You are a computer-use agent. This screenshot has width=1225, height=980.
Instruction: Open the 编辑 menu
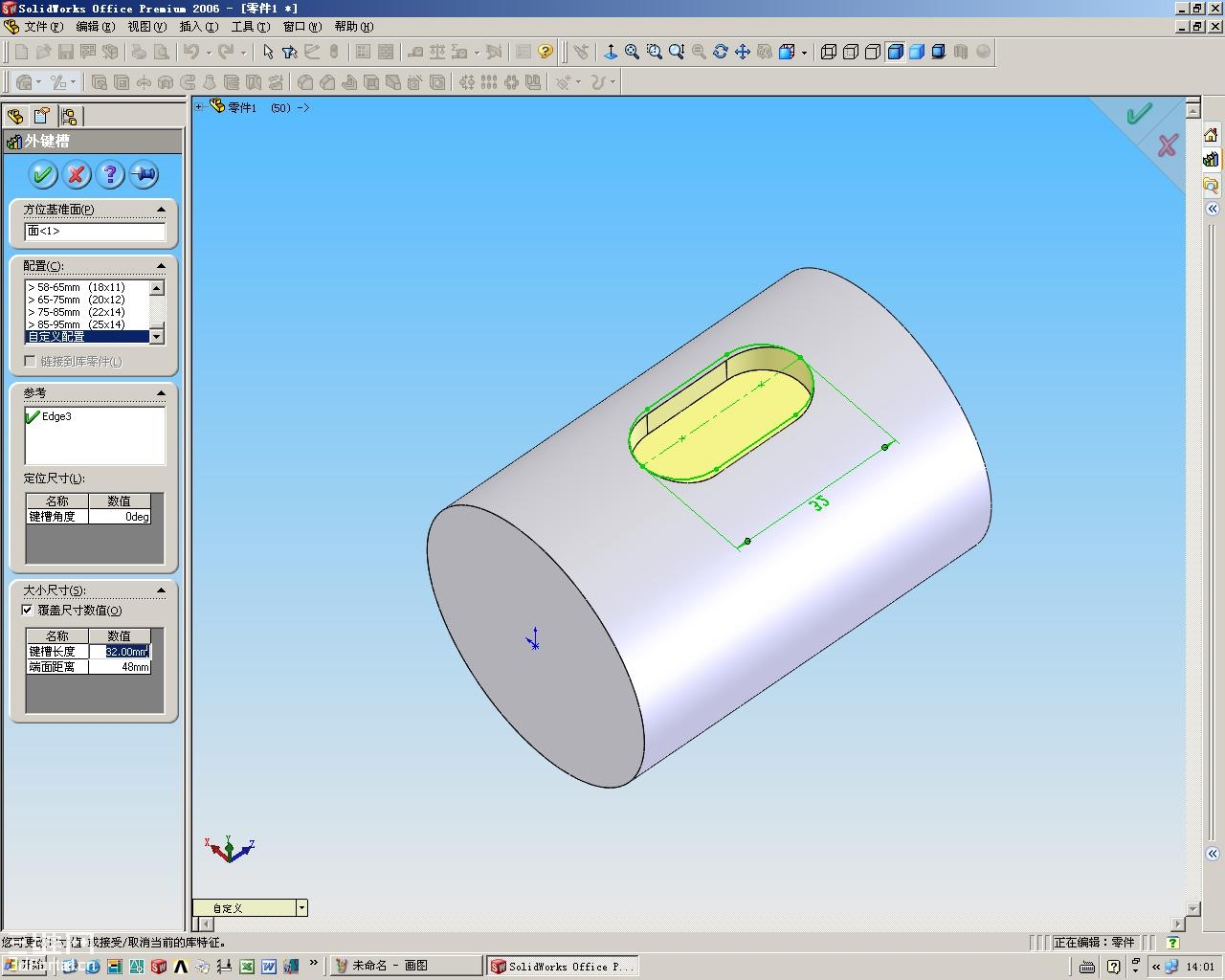click(x=95, y=27)
